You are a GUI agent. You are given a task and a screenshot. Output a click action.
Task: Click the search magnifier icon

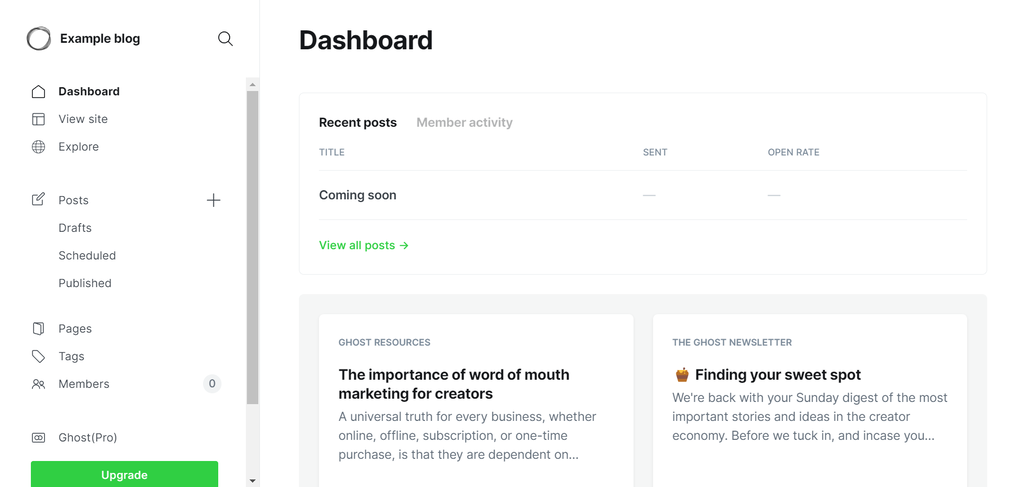pyautogui.click(x=225, y=39)
